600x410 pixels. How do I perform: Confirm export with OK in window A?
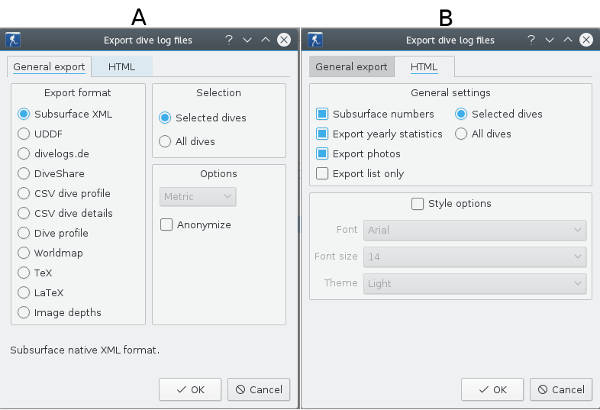tap(190, 390)
